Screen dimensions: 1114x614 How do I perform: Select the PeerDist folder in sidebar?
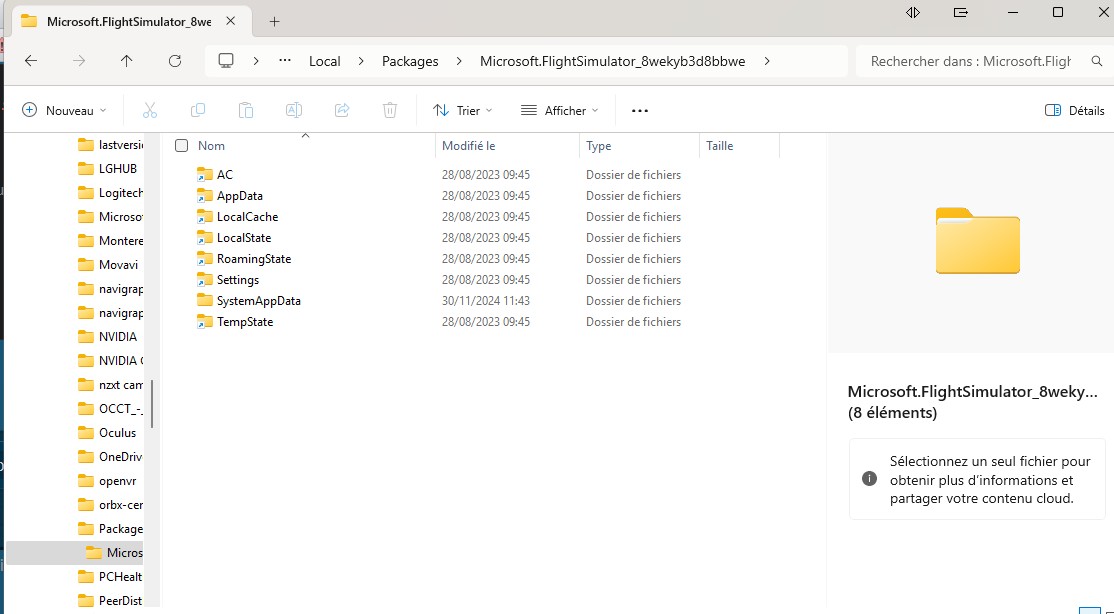[x=110, y=600]
